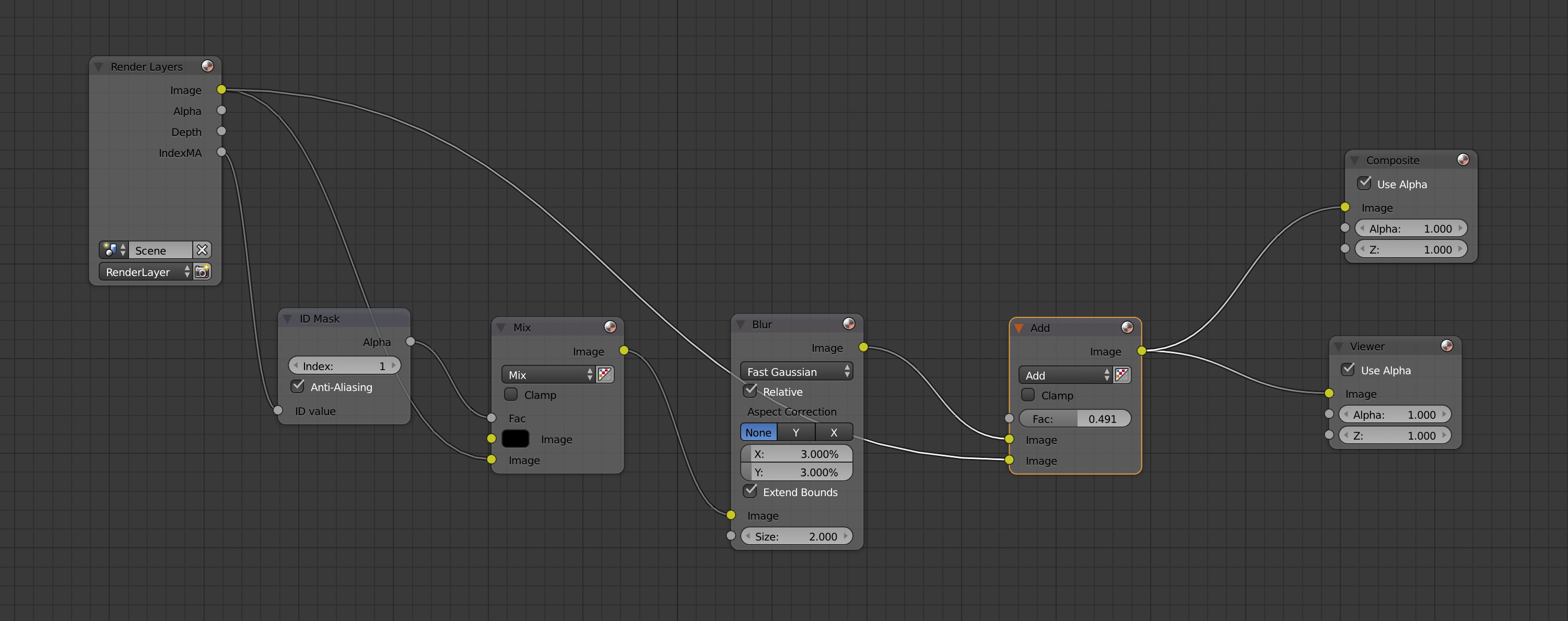Disable Anti-Aliasing on ID Mask node
The image size is (1568, 621).
[298, 386]
